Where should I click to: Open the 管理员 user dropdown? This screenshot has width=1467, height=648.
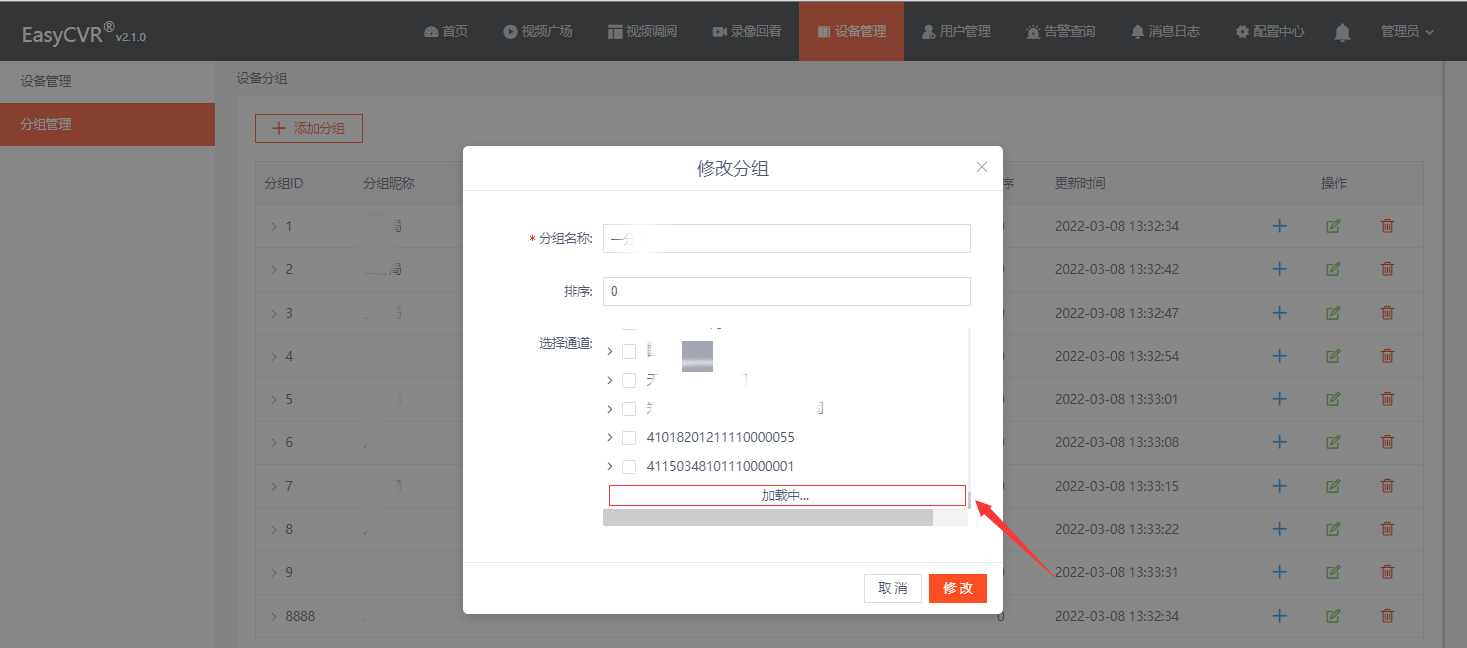(1407, 32)
